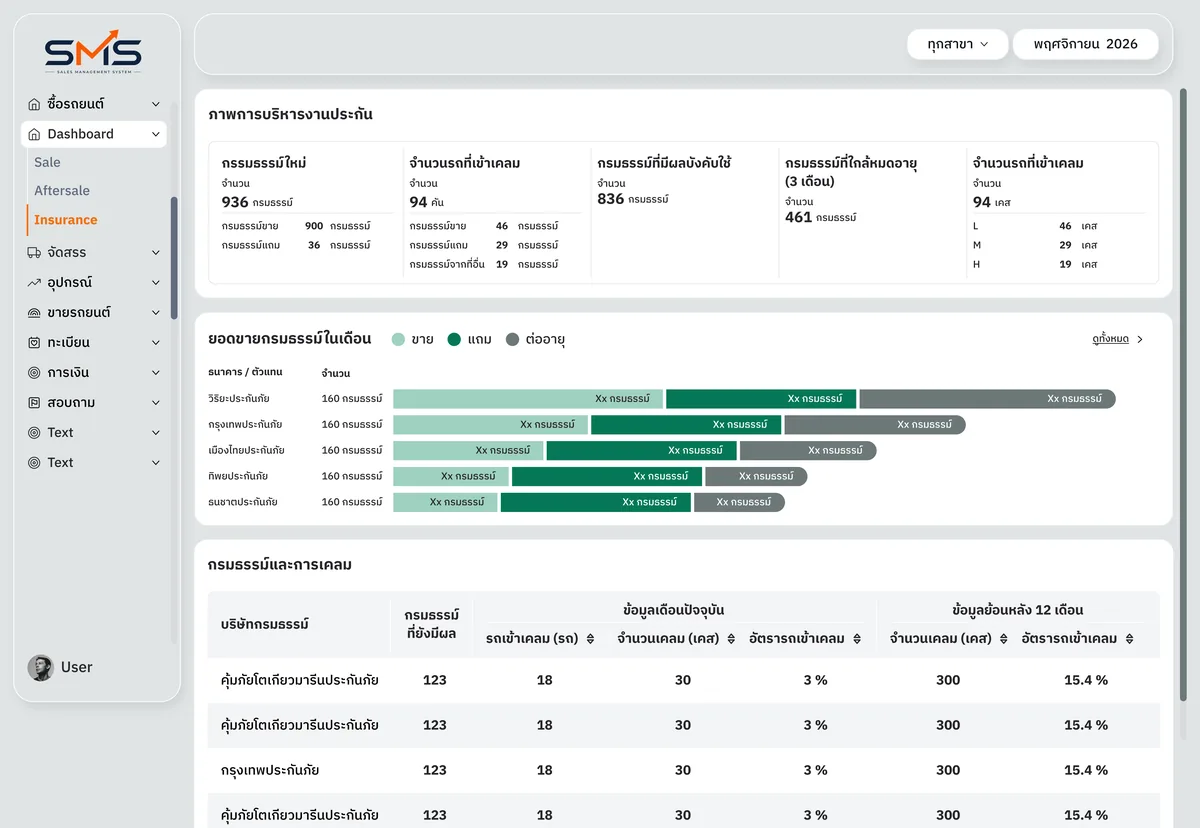
Task: Click the icon beside ทะเบียน
Action: click(x=35, y=343)
